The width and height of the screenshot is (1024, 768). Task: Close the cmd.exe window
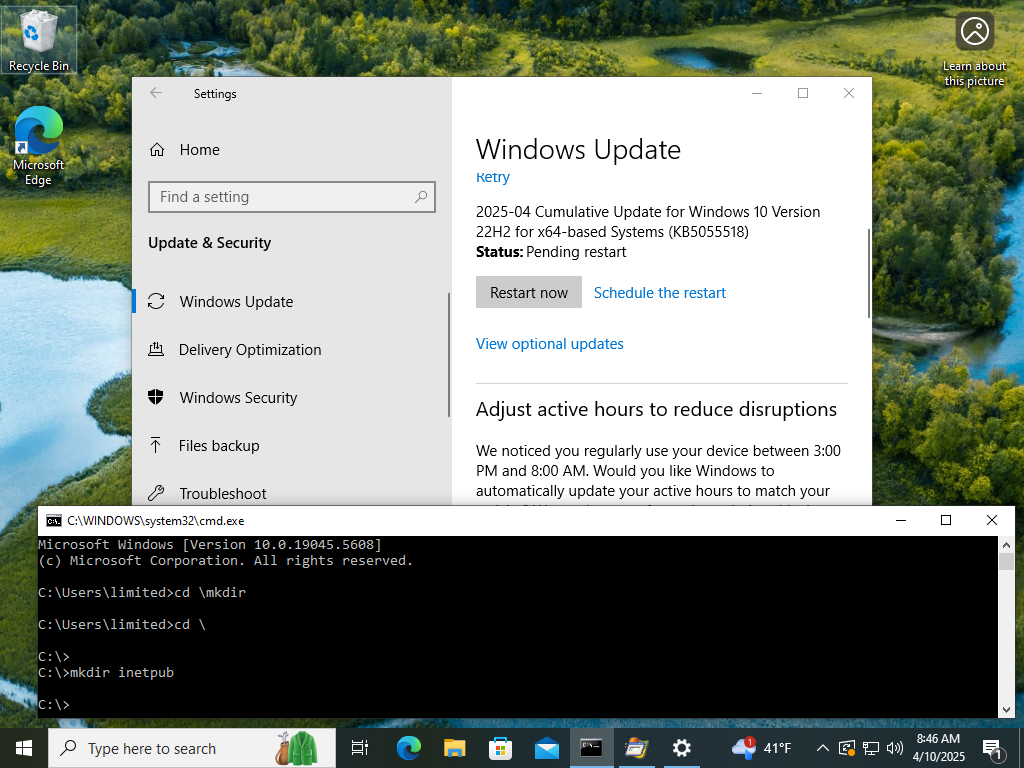(991, 520)
